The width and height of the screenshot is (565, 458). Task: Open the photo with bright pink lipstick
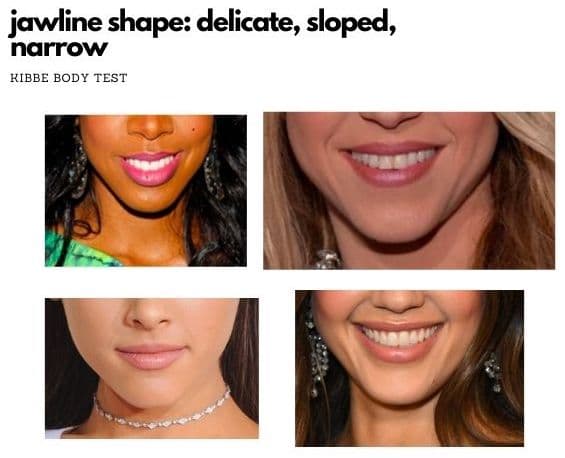146,191
